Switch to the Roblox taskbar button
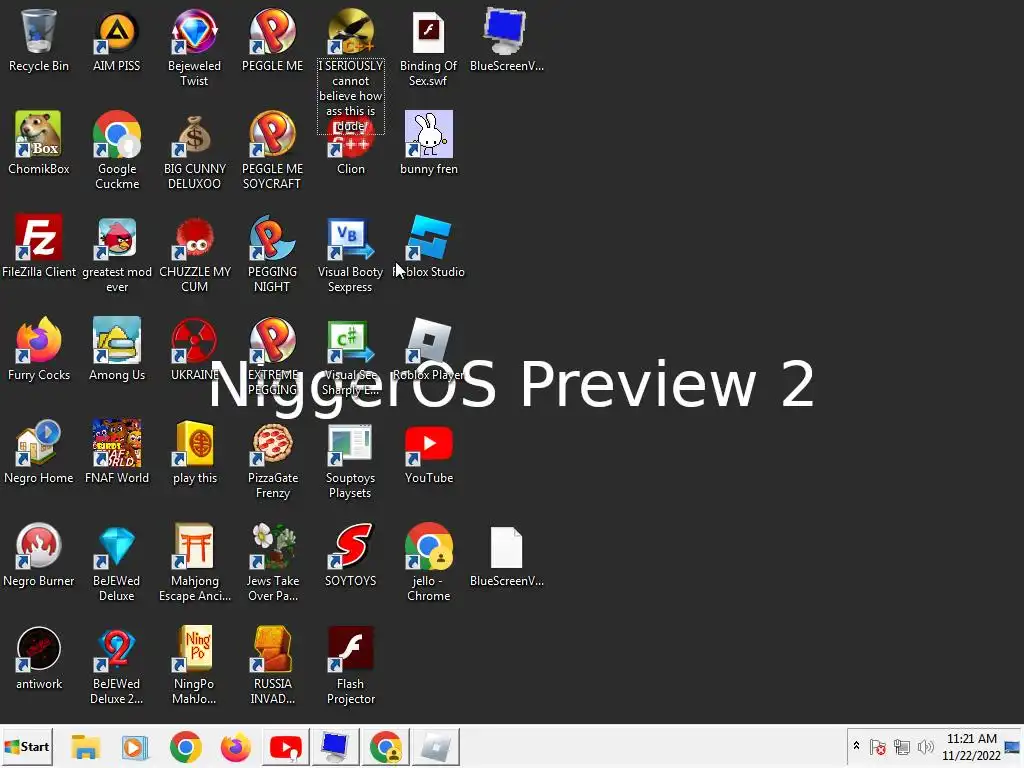Screen dimensions: 1024x768 point(435,747)
